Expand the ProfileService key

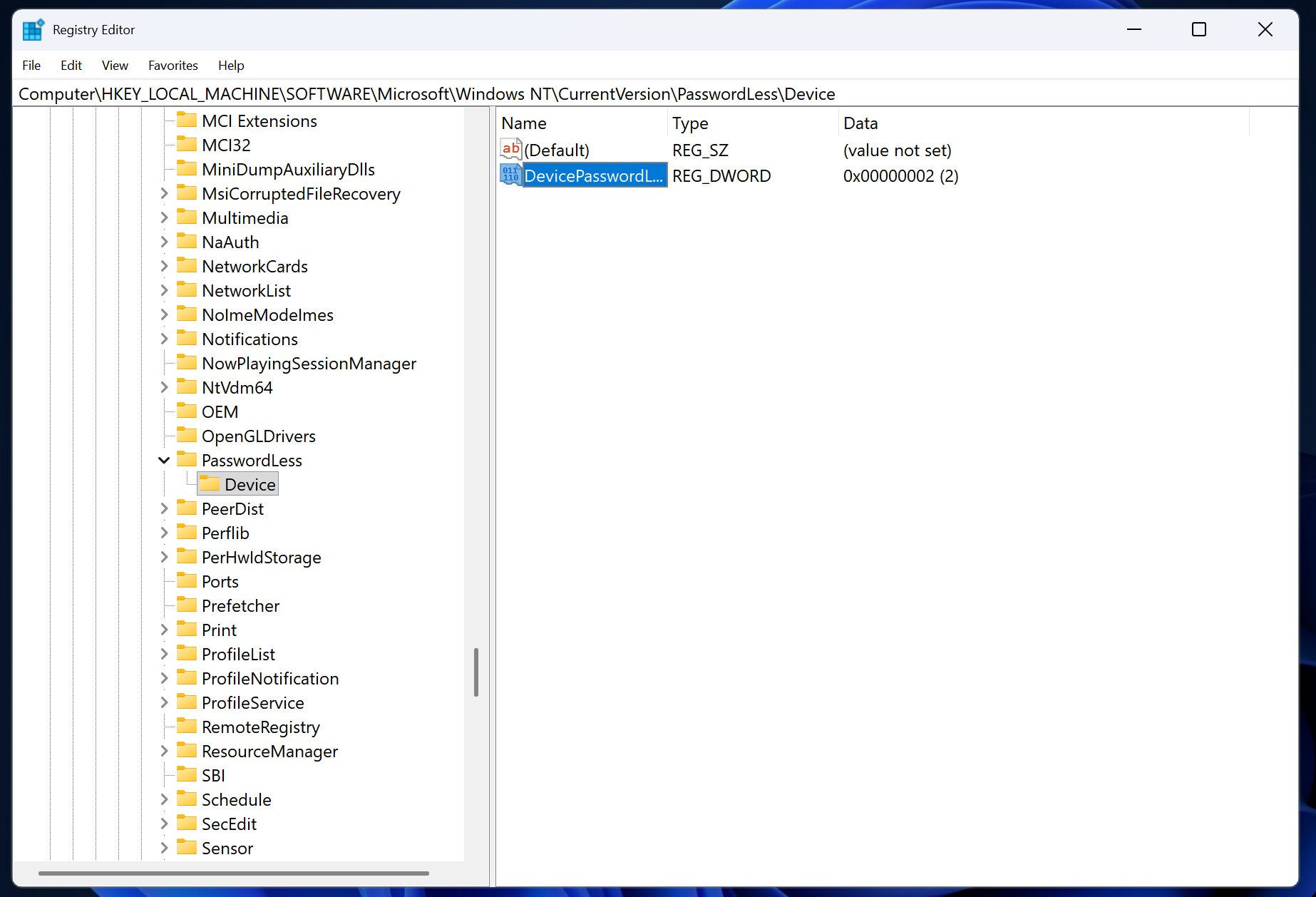click(x=164, y=702)
